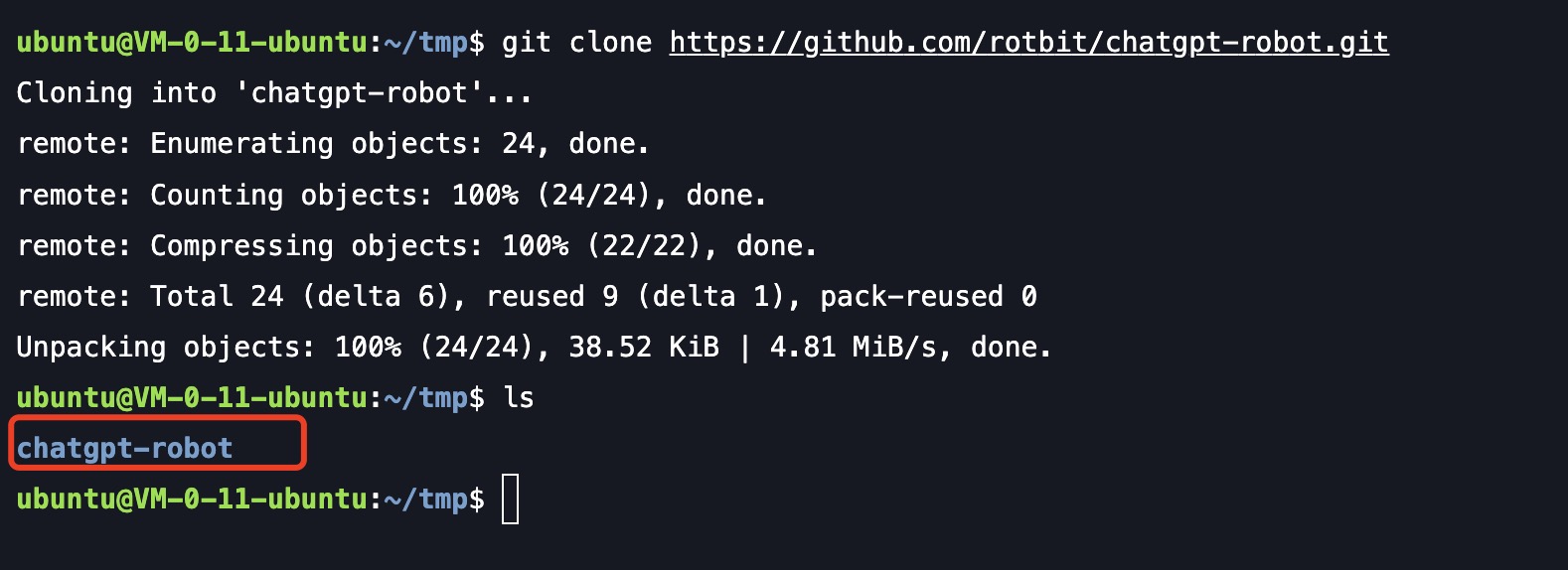Click the 'Counting objects: 100%' line

[392, 195]
